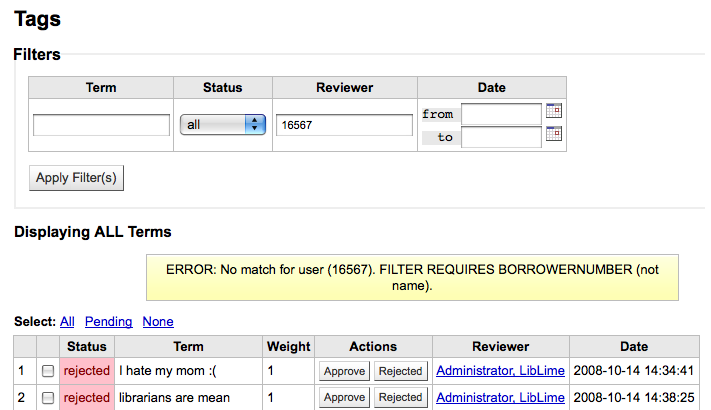Screen dimensions: 711x410
Task: Click the Reviewer field containing 16567
Action: pos(343,125)
